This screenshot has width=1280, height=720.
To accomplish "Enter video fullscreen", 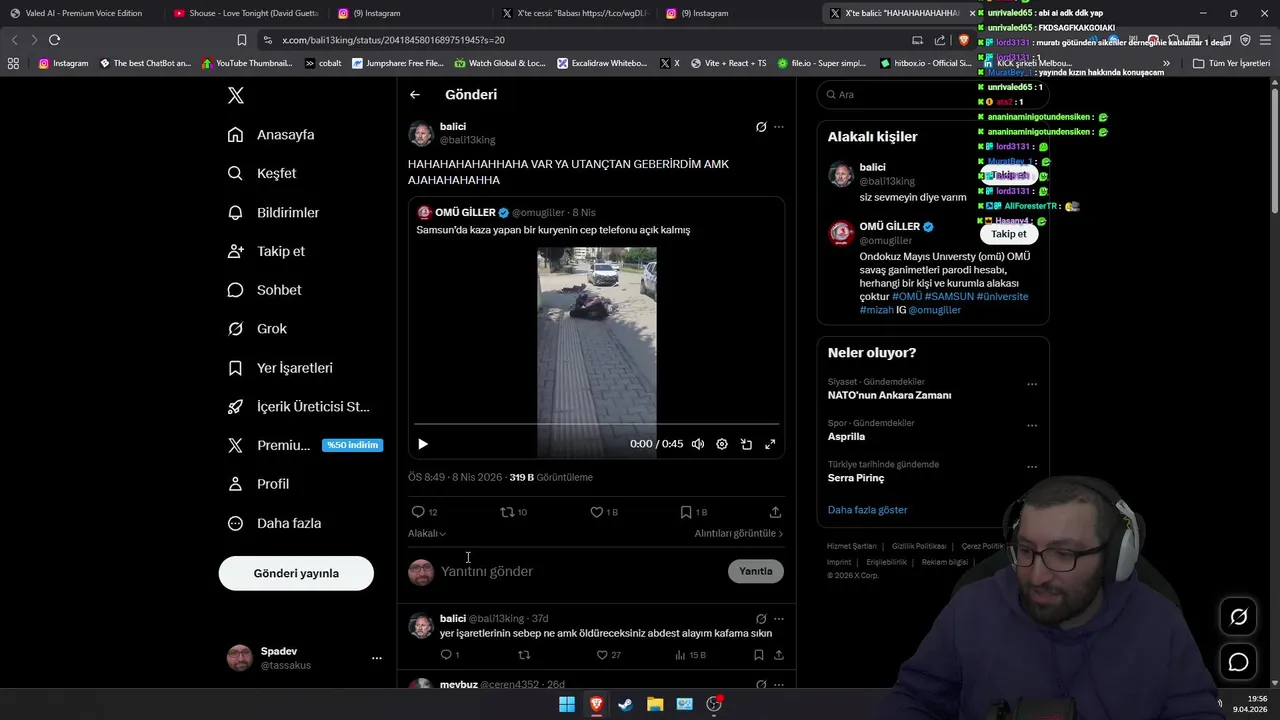I will coord(770,444).
